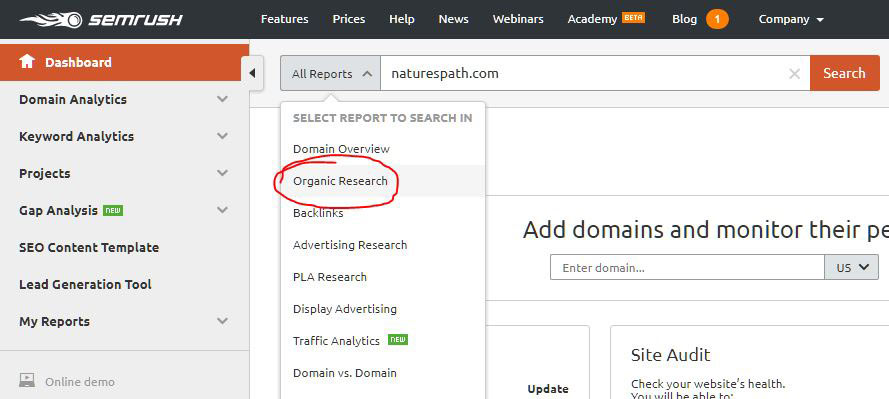
Task: Open Lead Generation Tool
Action: pyautogui.click(x=85, y=284)
